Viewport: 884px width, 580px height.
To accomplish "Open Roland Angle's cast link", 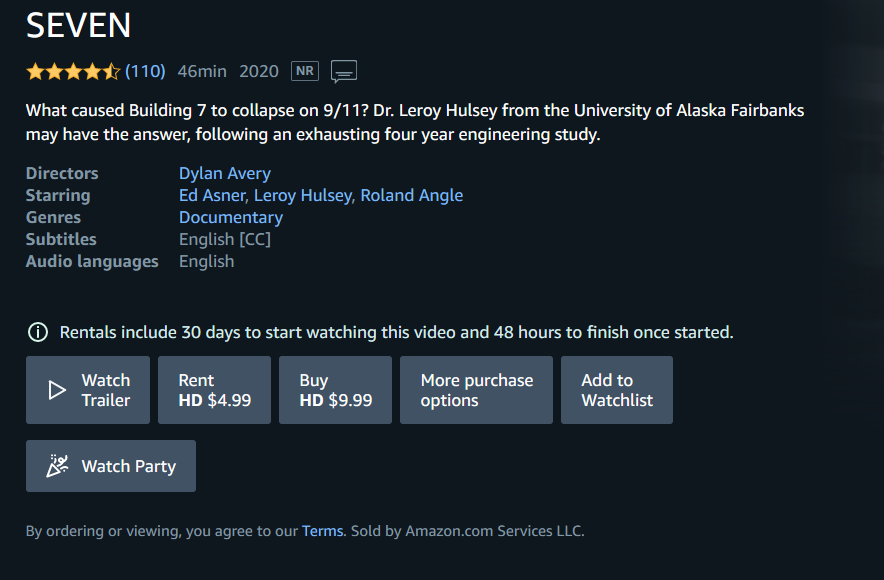I will point(412,196).
